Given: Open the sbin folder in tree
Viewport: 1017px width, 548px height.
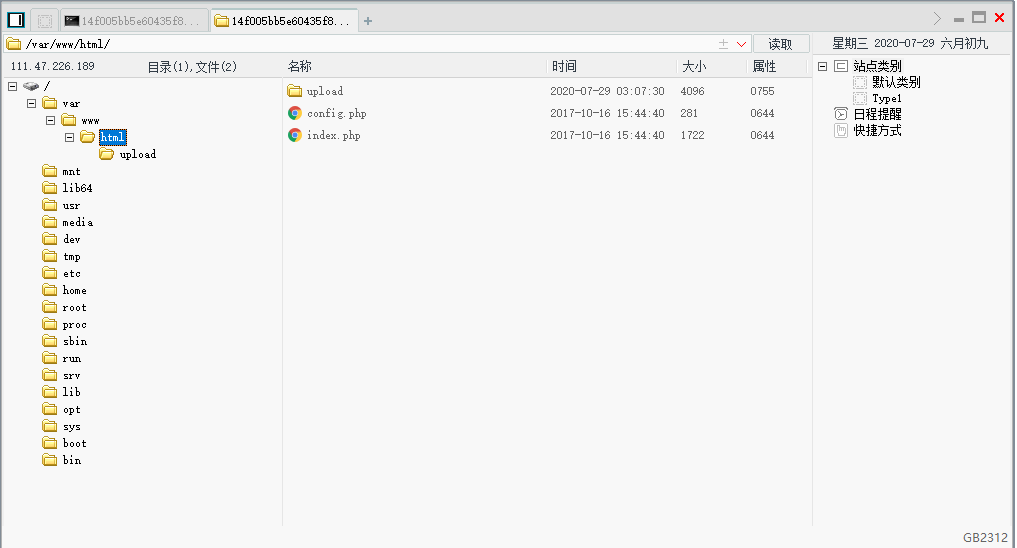Looking at the screenshot, I should tap(65, 341).
